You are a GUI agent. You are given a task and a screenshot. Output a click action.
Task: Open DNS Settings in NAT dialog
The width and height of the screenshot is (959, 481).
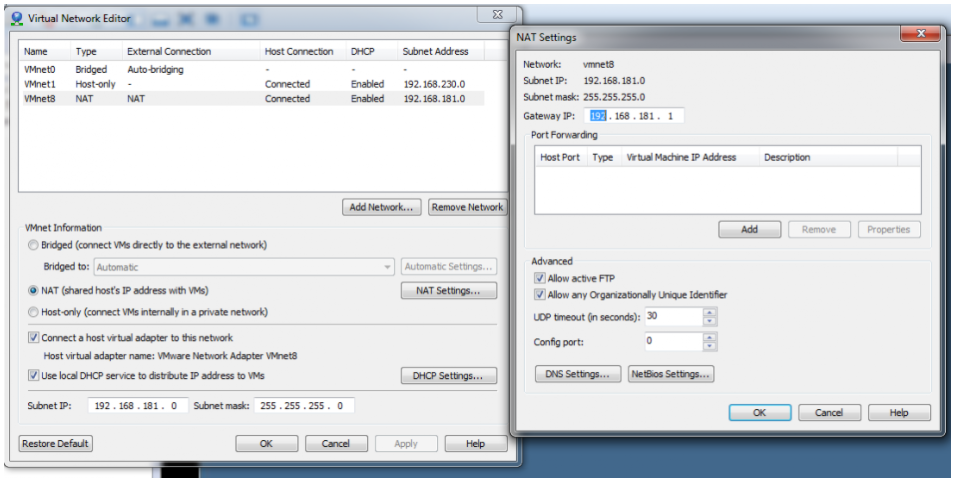point(575,374)
